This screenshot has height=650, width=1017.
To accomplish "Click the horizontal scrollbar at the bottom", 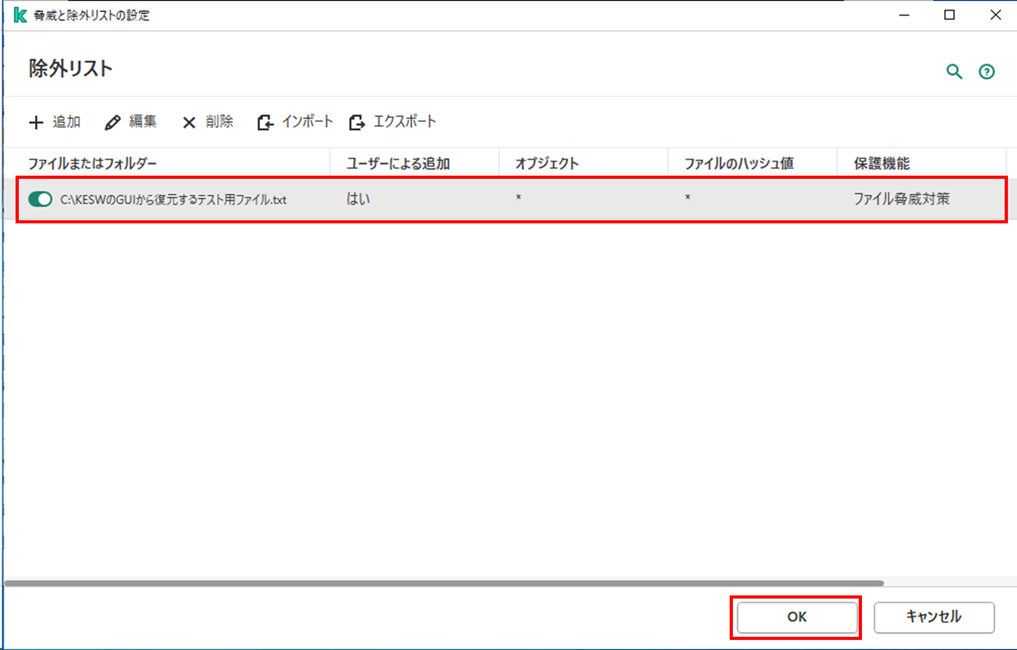I will click(x=450, y=581).
